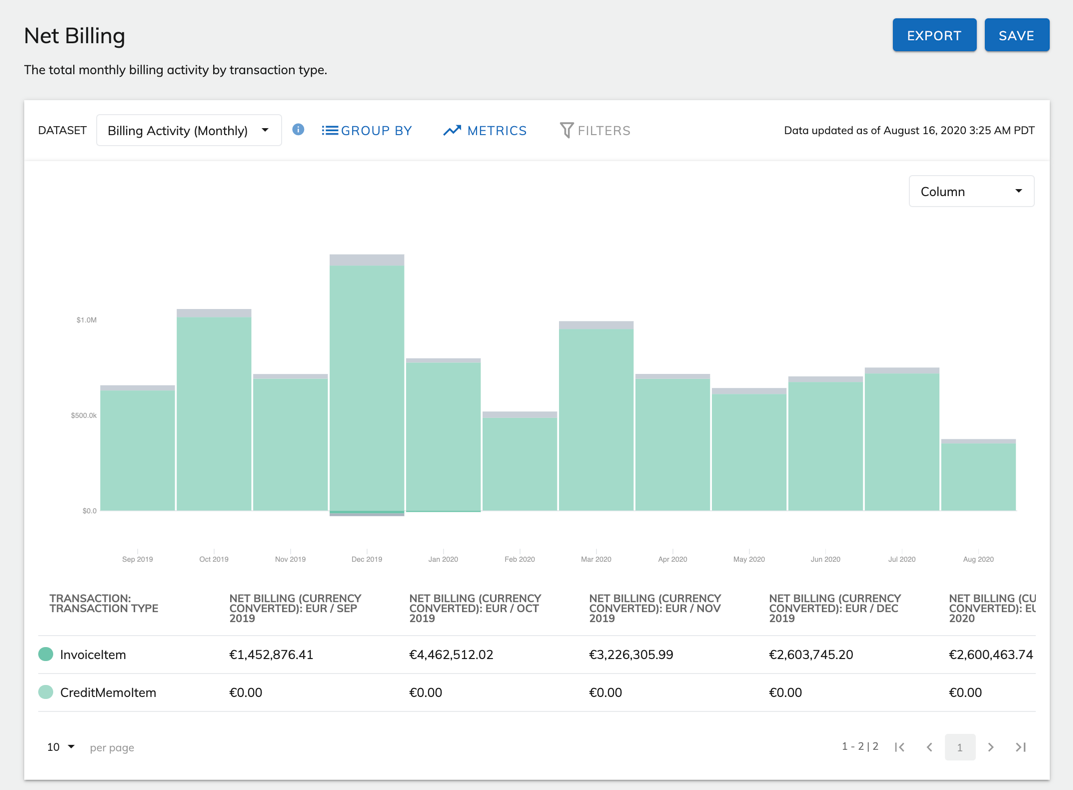
Task: Click the Transaction Type column header
Action: pyautogui.click(x=104, y=603)
